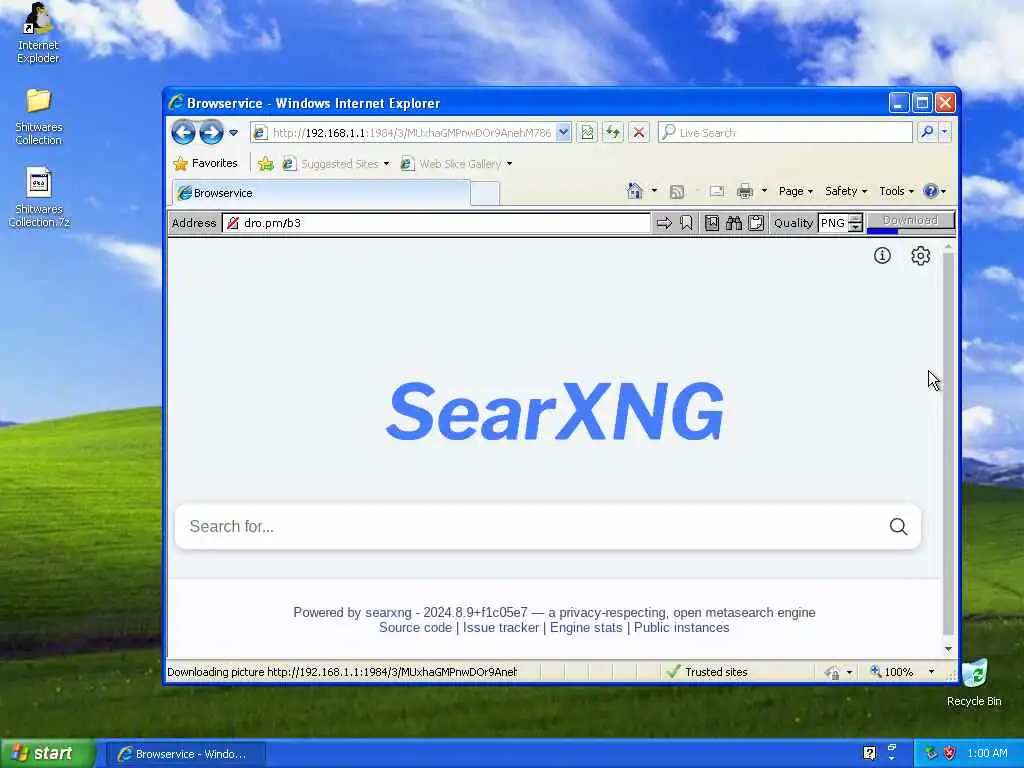Expand the Print dropdown arrow
This screenshot has width=1024, height=768.
click(x=764, y=191)
